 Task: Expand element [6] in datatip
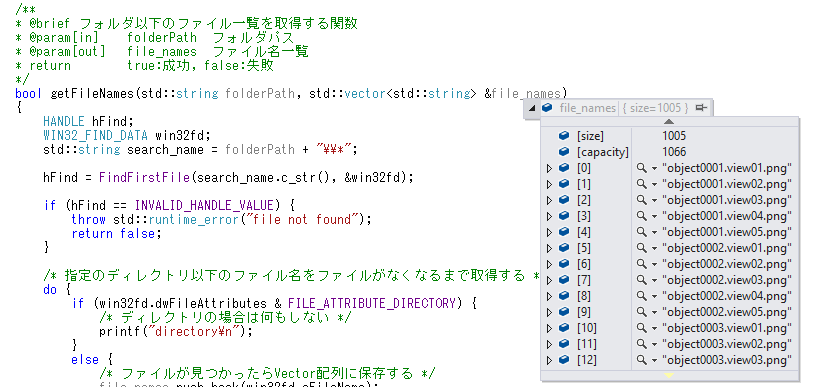click(x=548, y=264)
